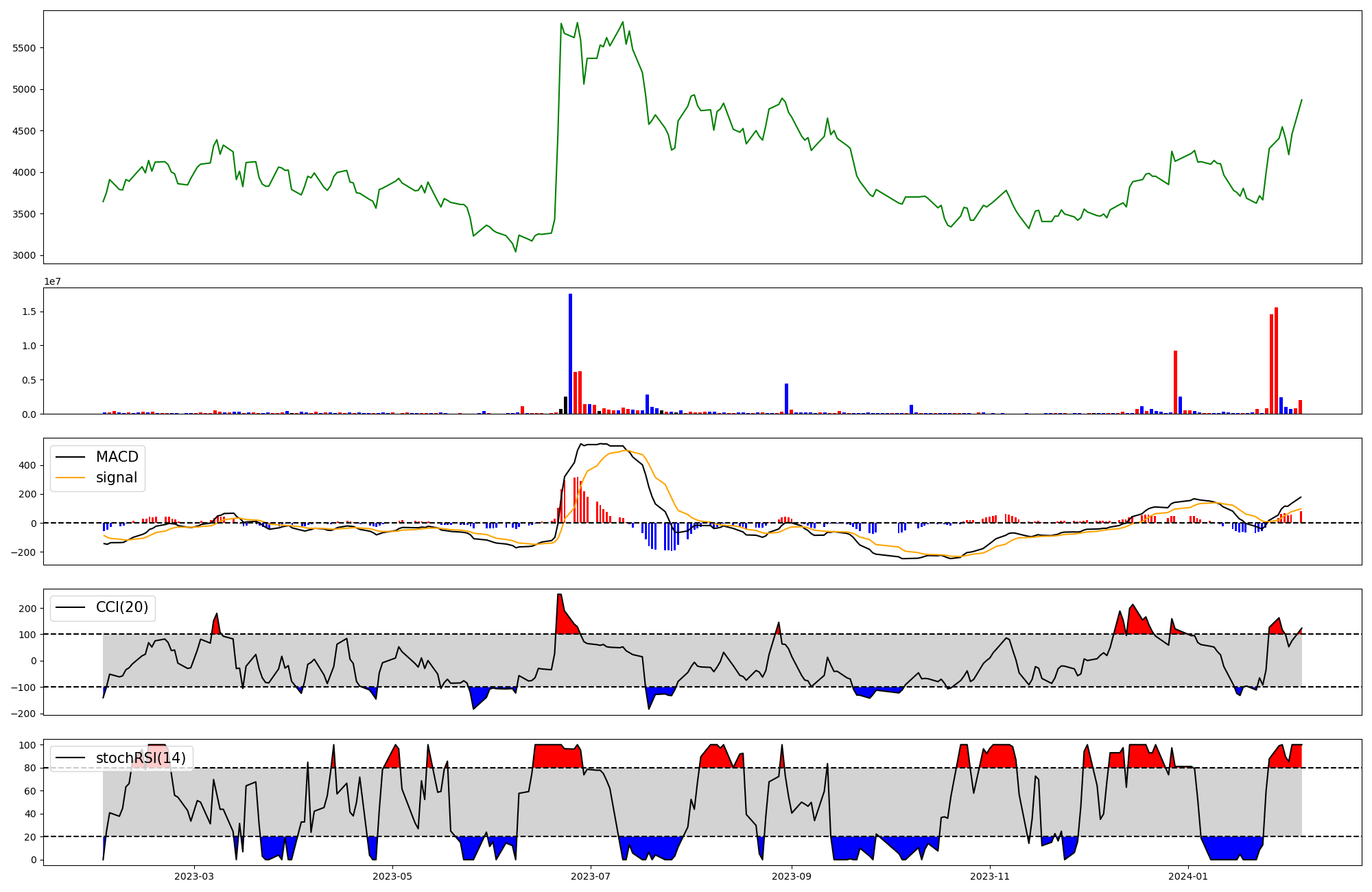Click the 4500 price axis tick

point(25,131)
